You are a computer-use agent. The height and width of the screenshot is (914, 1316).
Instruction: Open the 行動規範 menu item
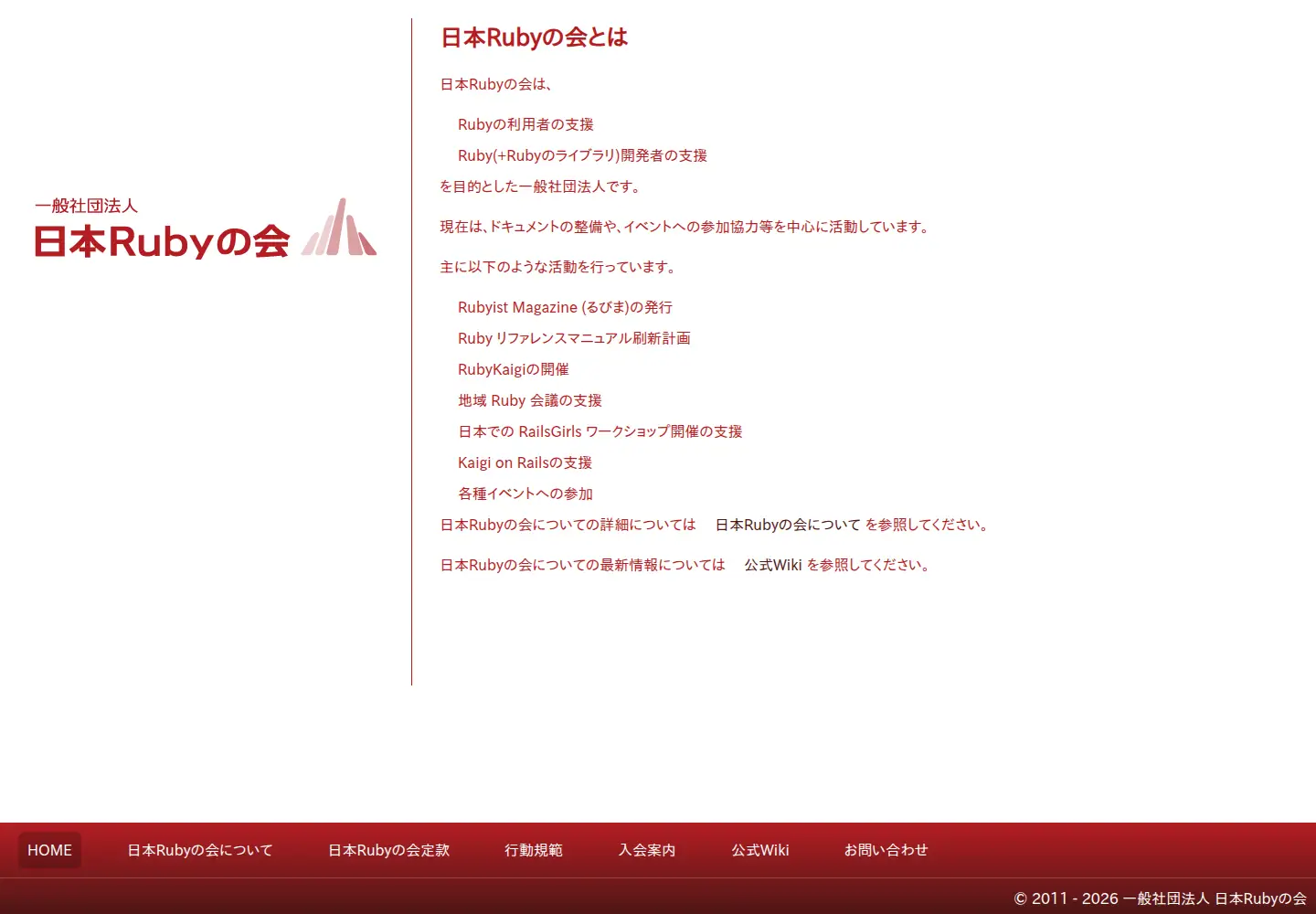click(534, 850)
